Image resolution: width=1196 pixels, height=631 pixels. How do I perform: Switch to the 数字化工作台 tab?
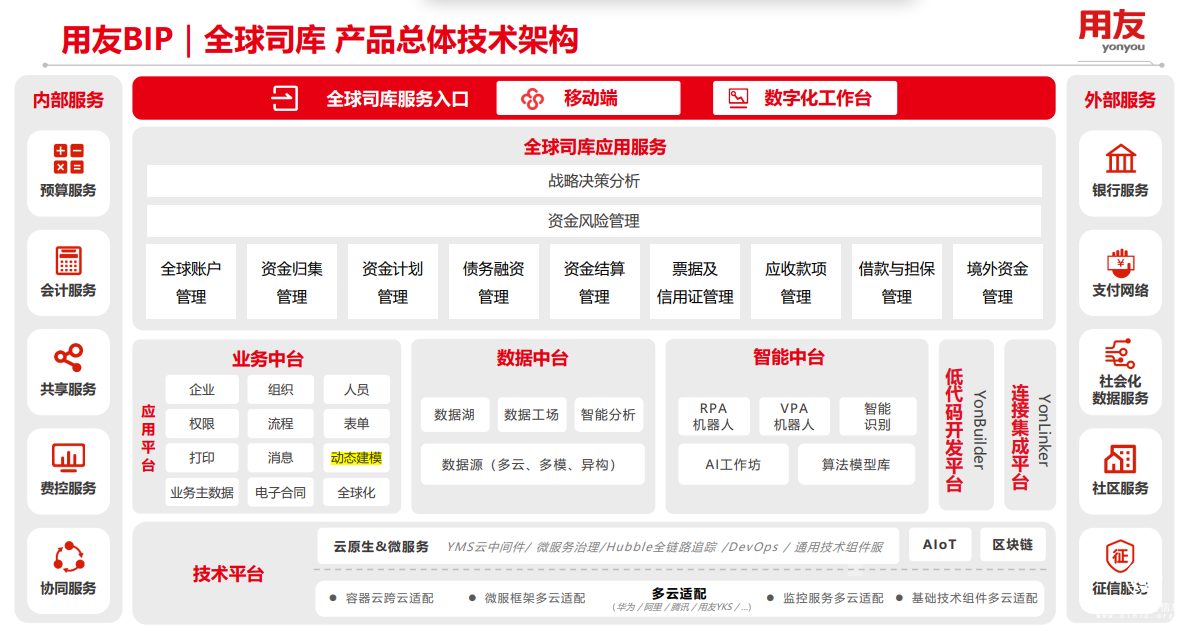click(x=804, y=98)
